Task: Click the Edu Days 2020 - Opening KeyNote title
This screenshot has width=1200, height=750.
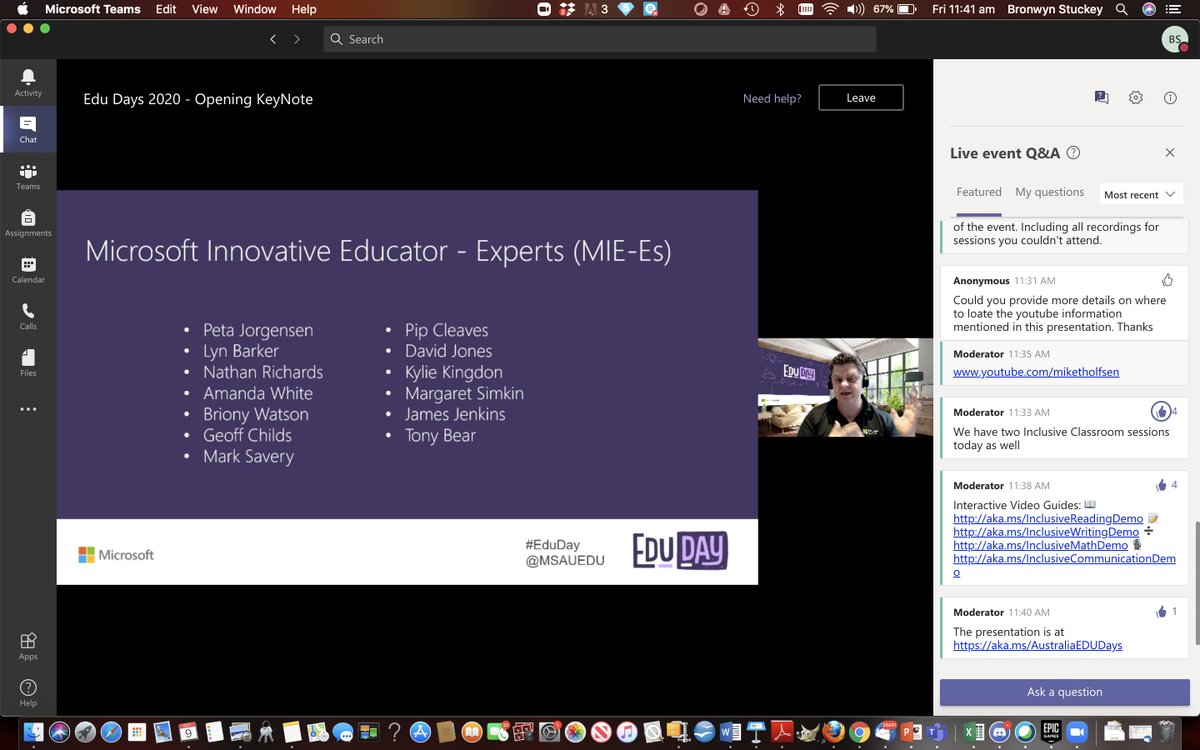Action: click(198, 99)
